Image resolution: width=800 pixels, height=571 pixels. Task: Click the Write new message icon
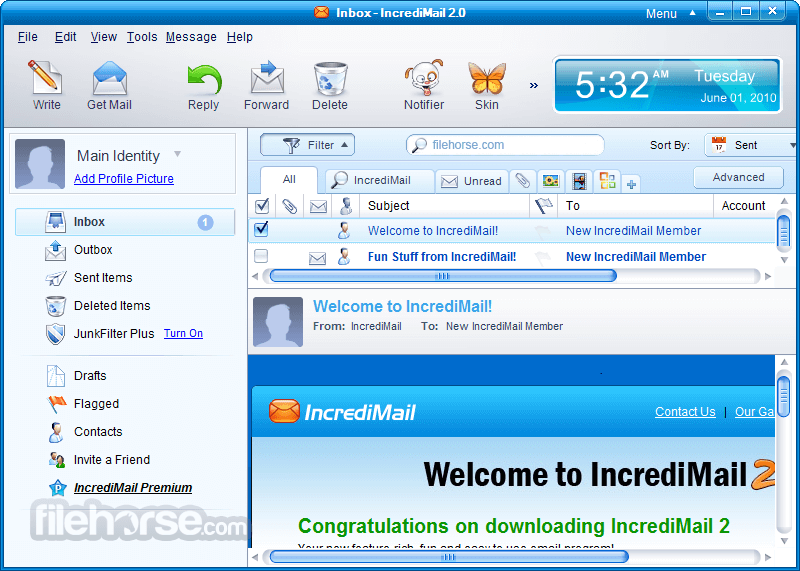(46, 79)
